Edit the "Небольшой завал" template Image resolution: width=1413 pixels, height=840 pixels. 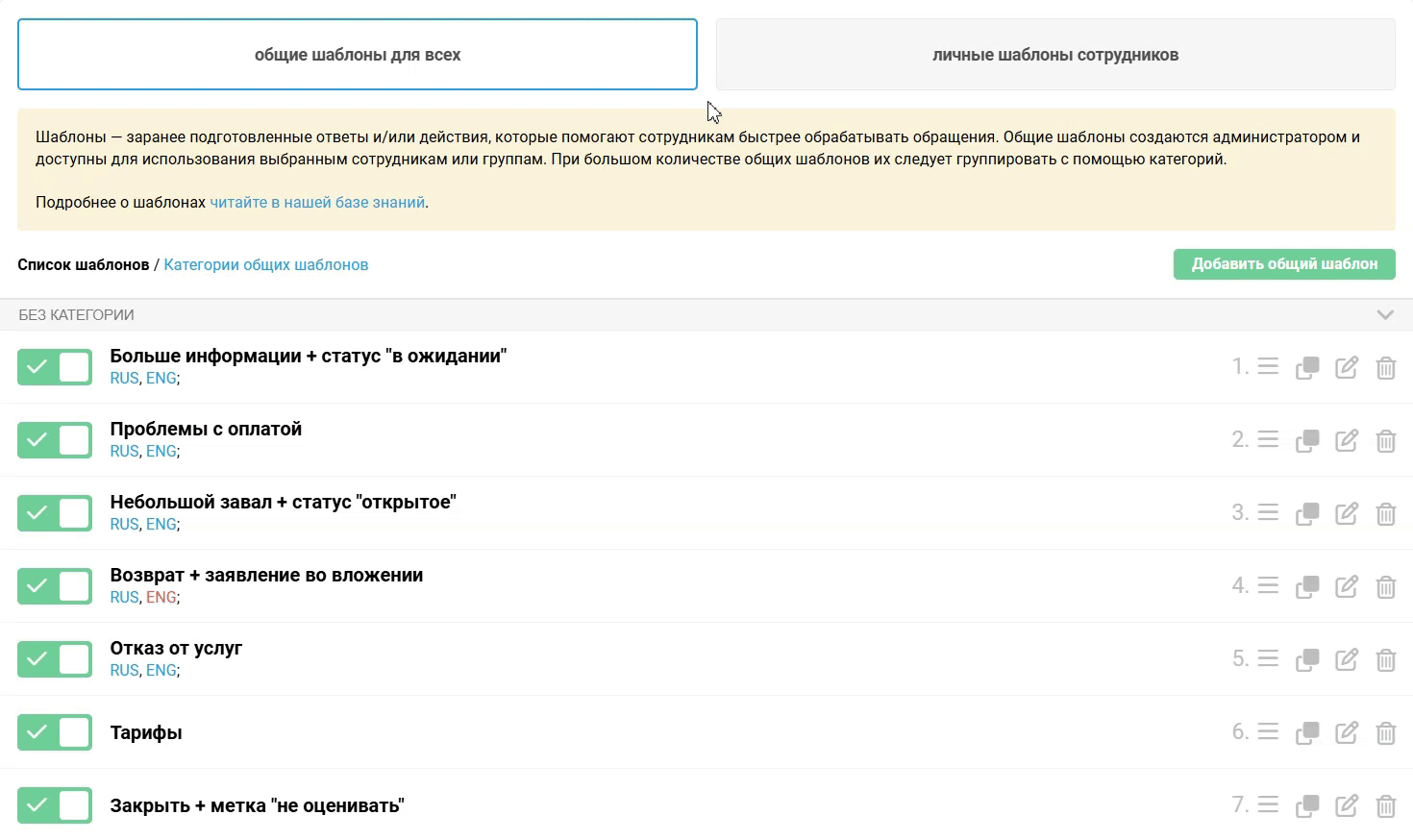coord(1347,513)
